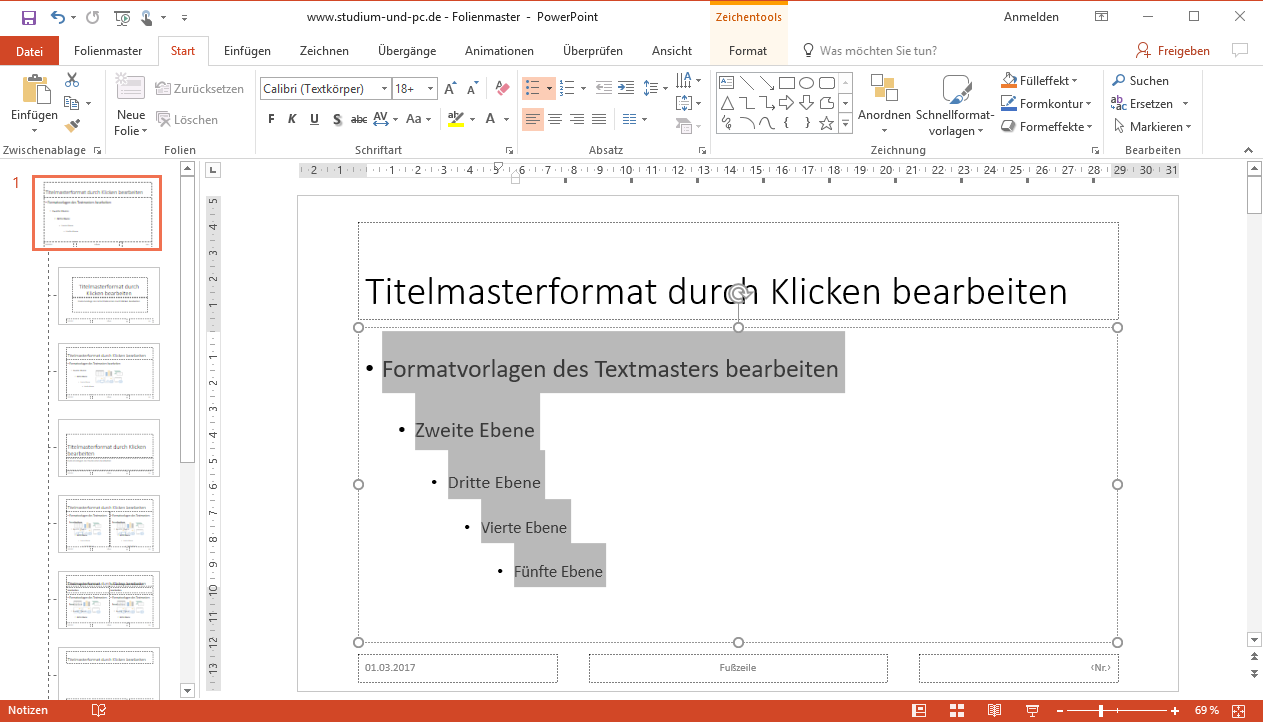Apply text shadow with the S icon

coord(337,120)
